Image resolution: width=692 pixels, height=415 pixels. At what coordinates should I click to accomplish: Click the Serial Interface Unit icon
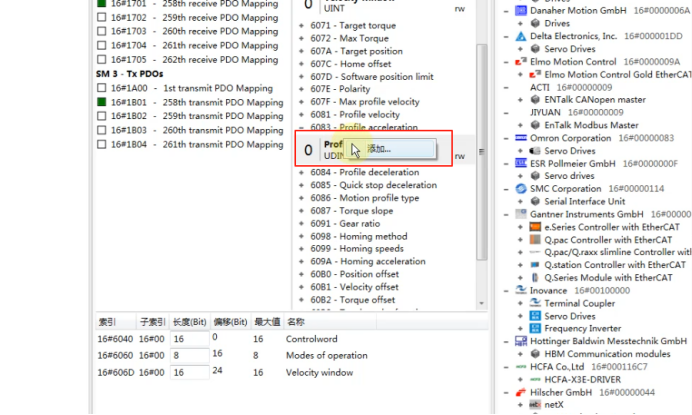pos(535,202)
